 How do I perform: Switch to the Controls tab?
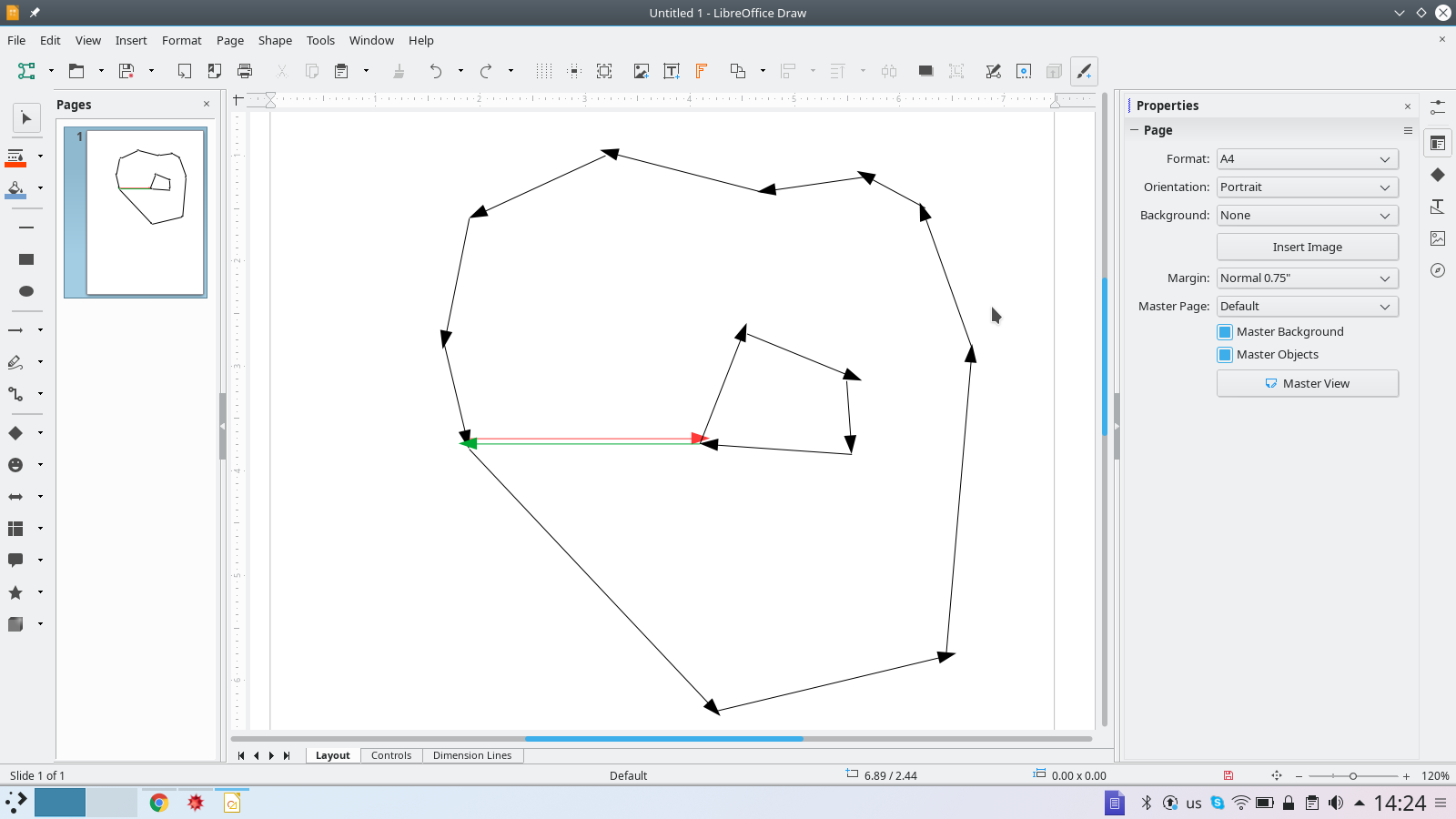(x=391, y=754)
